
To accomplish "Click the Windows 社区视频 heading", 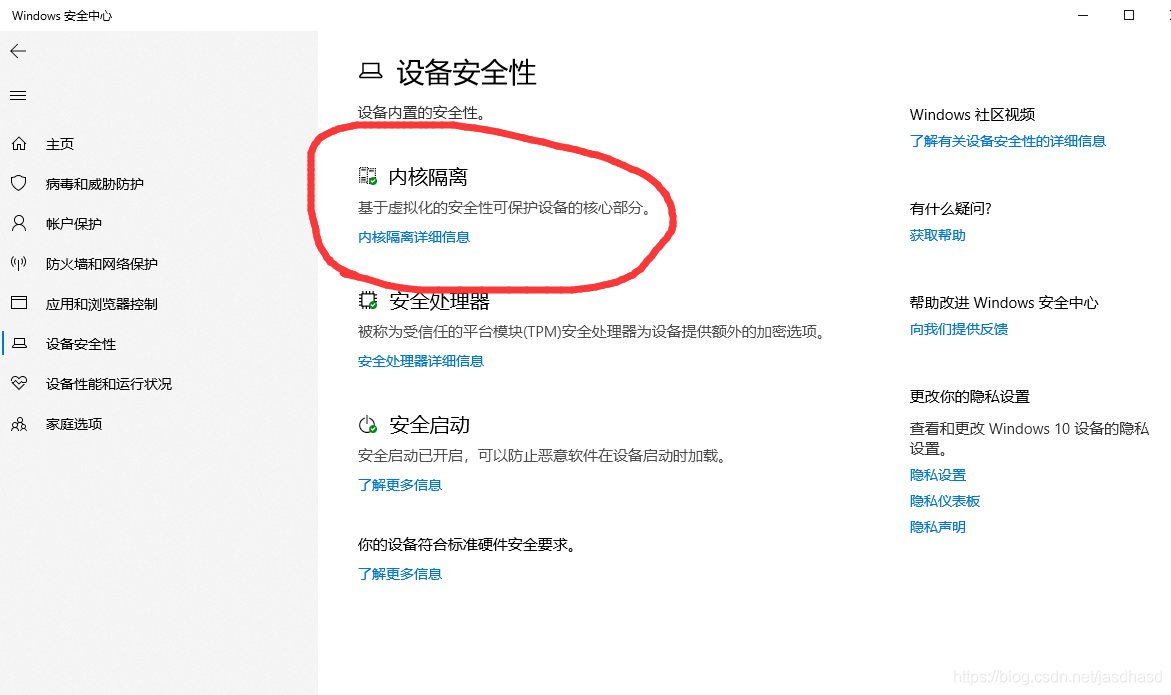I will point(972,115).
